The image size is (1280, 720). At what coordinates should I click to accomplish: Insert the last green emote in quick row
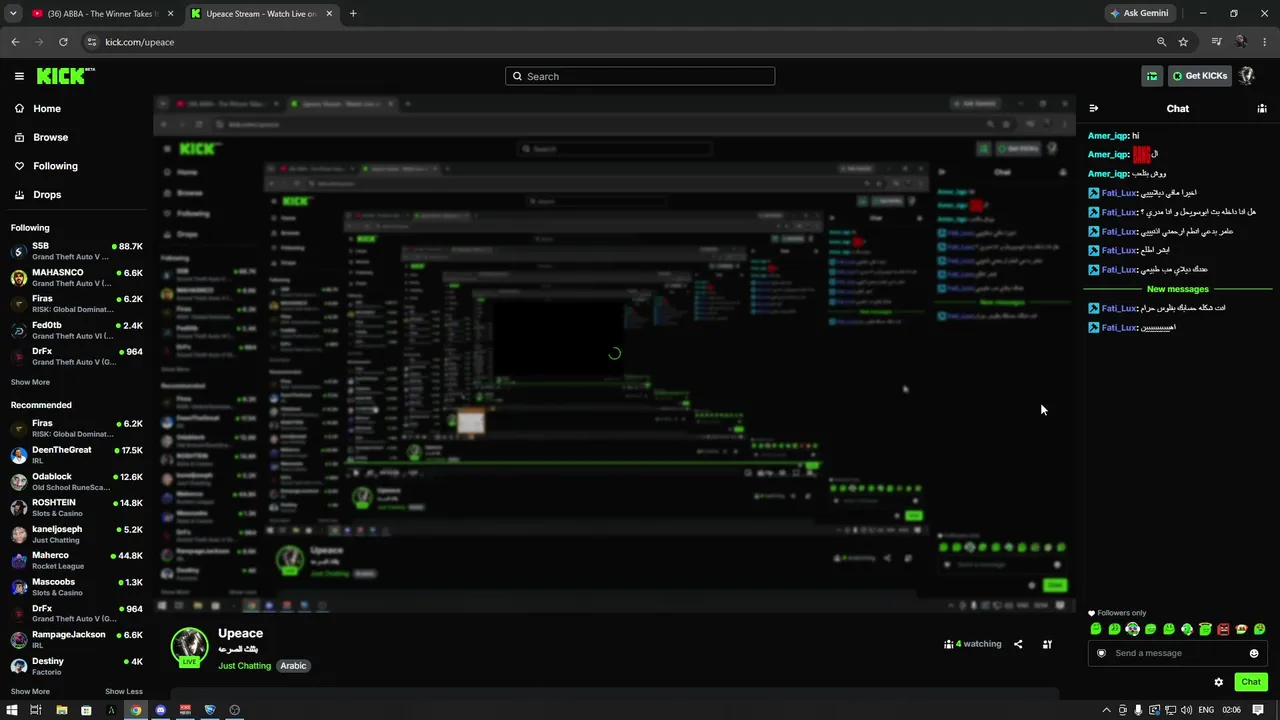coord(1259,629)
